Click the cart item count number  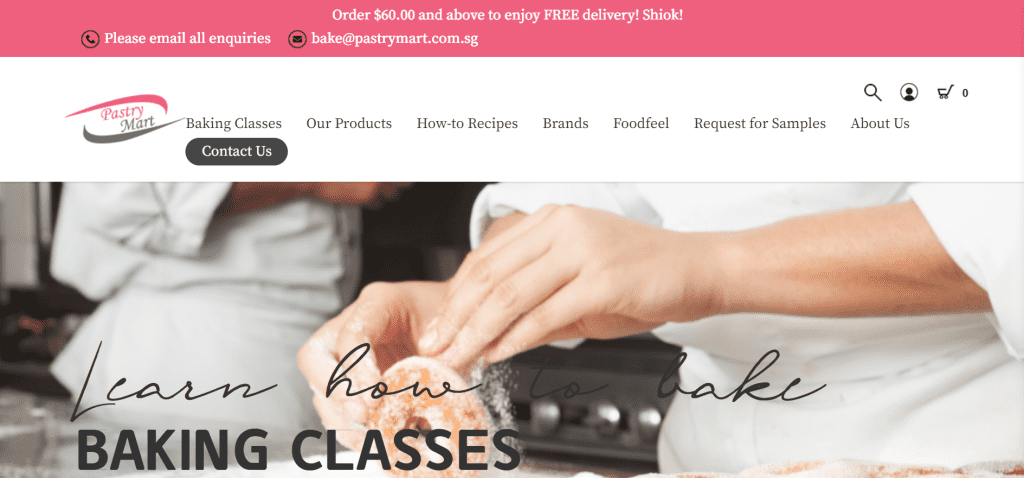coord(965,93)
